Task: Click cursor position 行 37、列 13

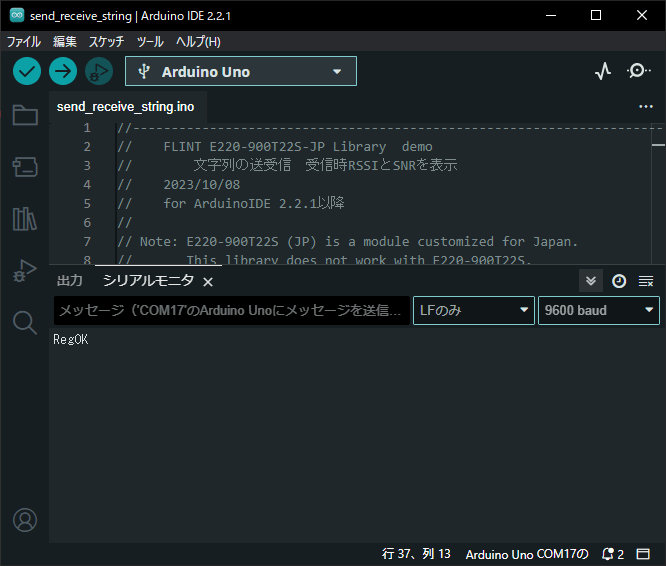Action: tap(416, 554)
